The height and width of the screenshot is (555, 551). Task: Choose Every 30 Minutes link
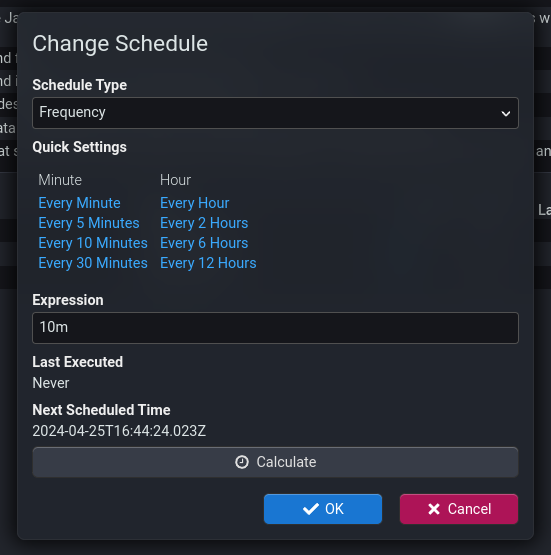(93, 263)
